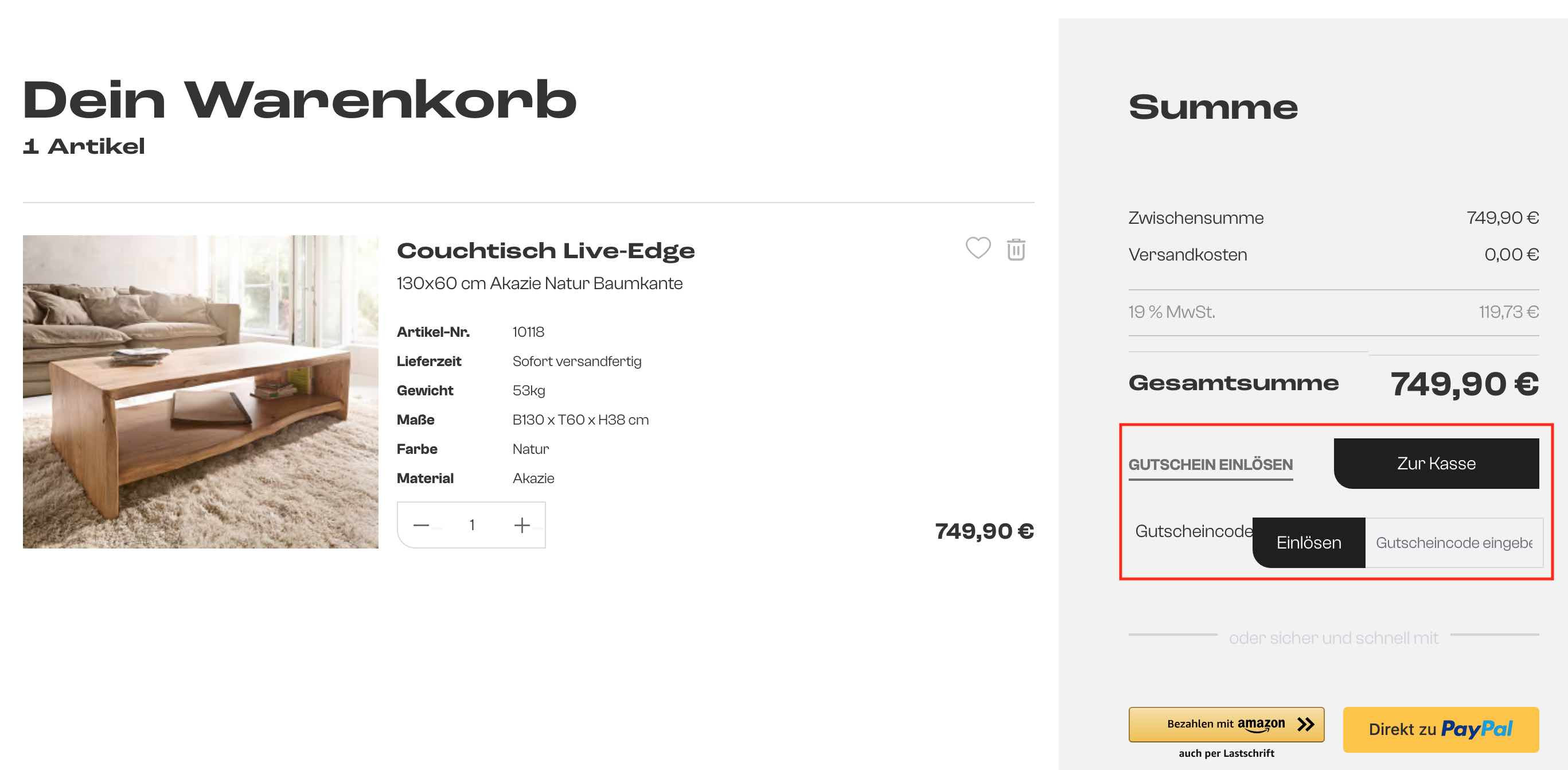Click the quantity field showing 1
The width and height of the screenshot is (1568, 770).
[x=472, y=525]
